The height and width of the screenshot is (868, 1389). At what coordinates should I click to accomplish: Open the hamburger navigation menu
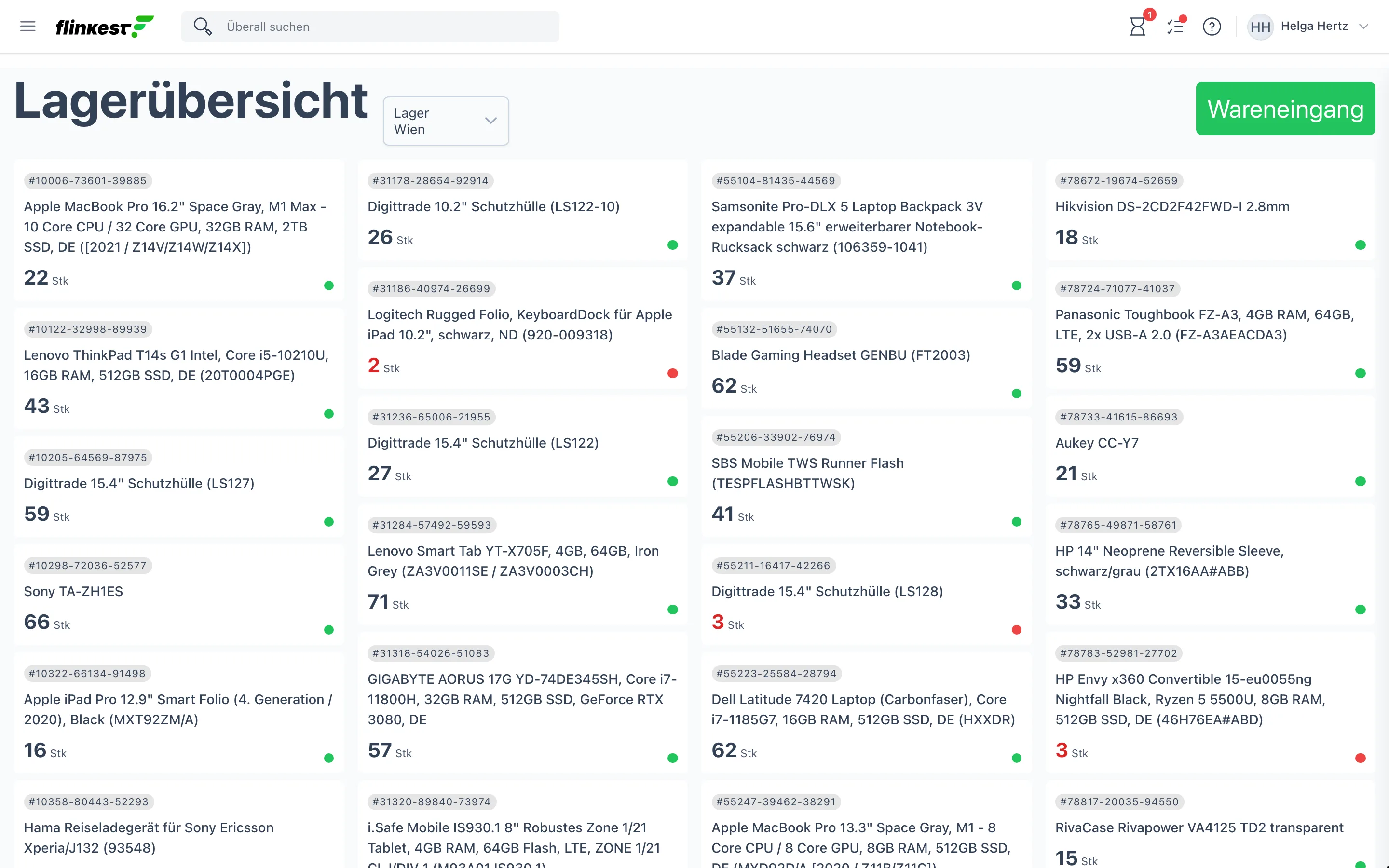(x=27, y=27)
